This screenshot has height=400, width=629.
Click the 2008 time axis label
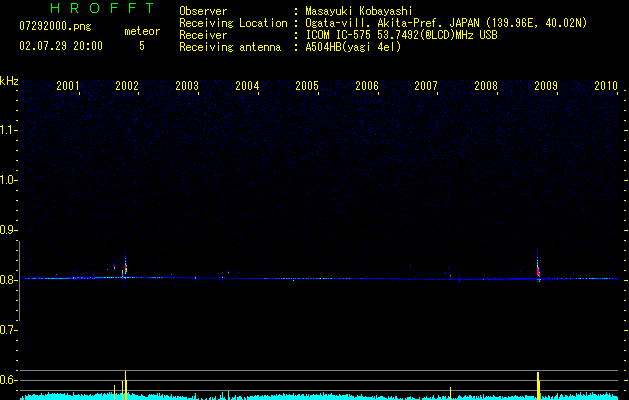click(x=486, y=86)
